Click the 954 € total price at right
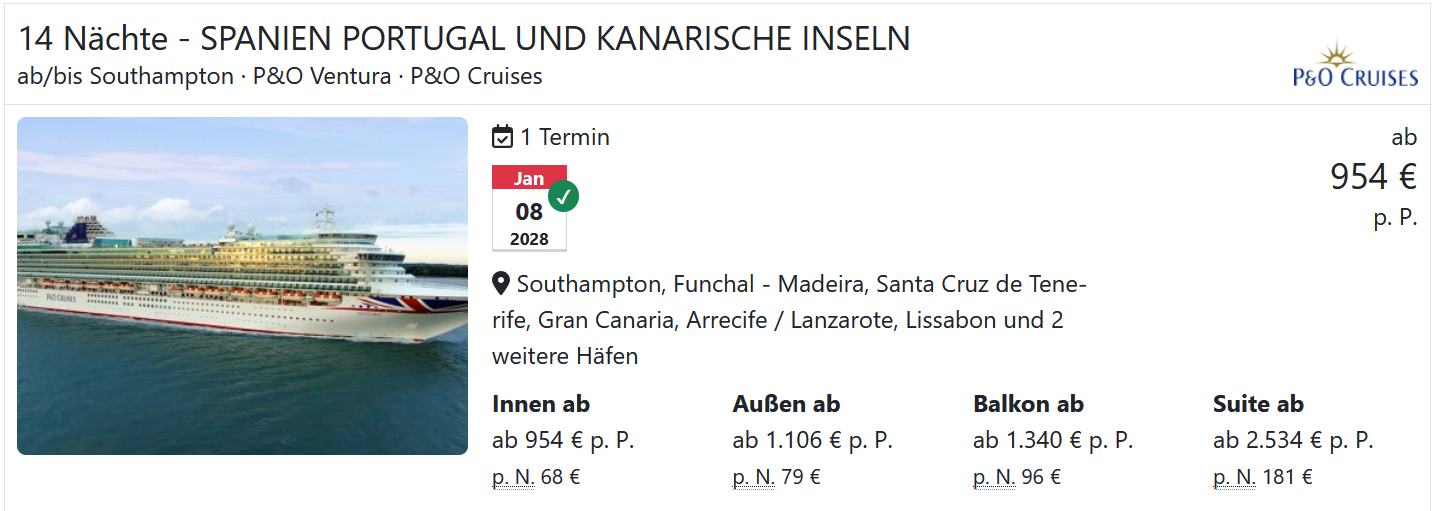Viewport: 1440px width, 511px height. [x=1373, y=177]
